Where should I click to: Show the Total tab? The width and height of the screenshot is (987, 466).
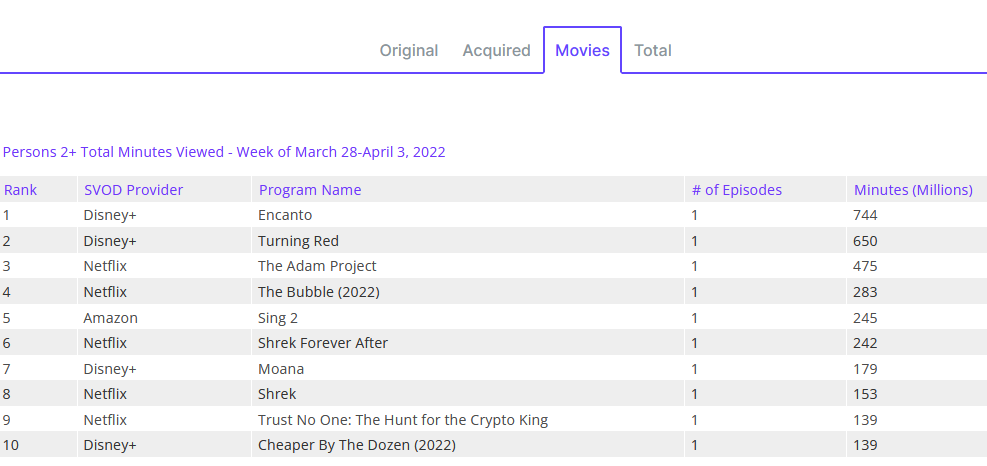[x=653, y=50]
